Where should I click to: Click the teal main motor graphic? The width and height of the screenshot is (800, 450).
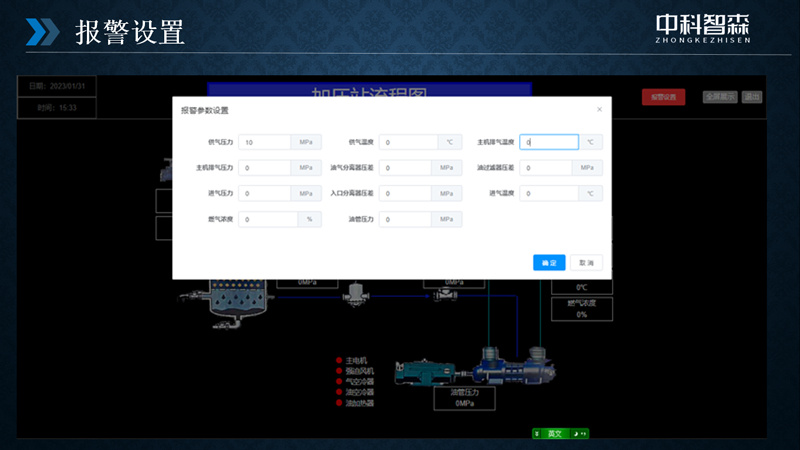point(425,371)
